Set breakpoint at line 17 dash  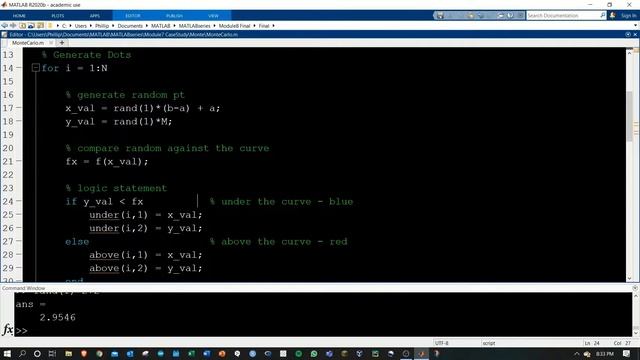pos(19,108)
